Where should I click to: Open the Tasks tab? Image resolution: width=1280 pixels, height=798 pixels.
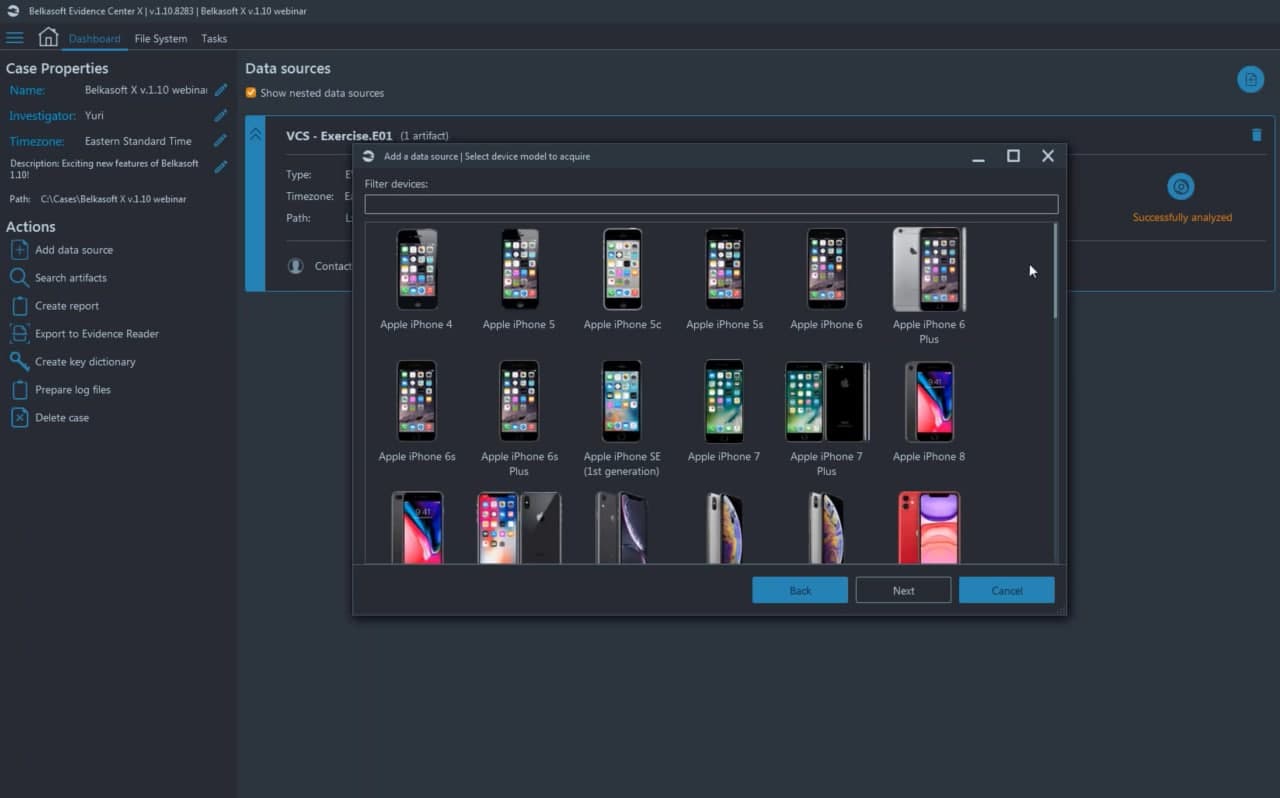pyautogui.click(x=214, y=39)
